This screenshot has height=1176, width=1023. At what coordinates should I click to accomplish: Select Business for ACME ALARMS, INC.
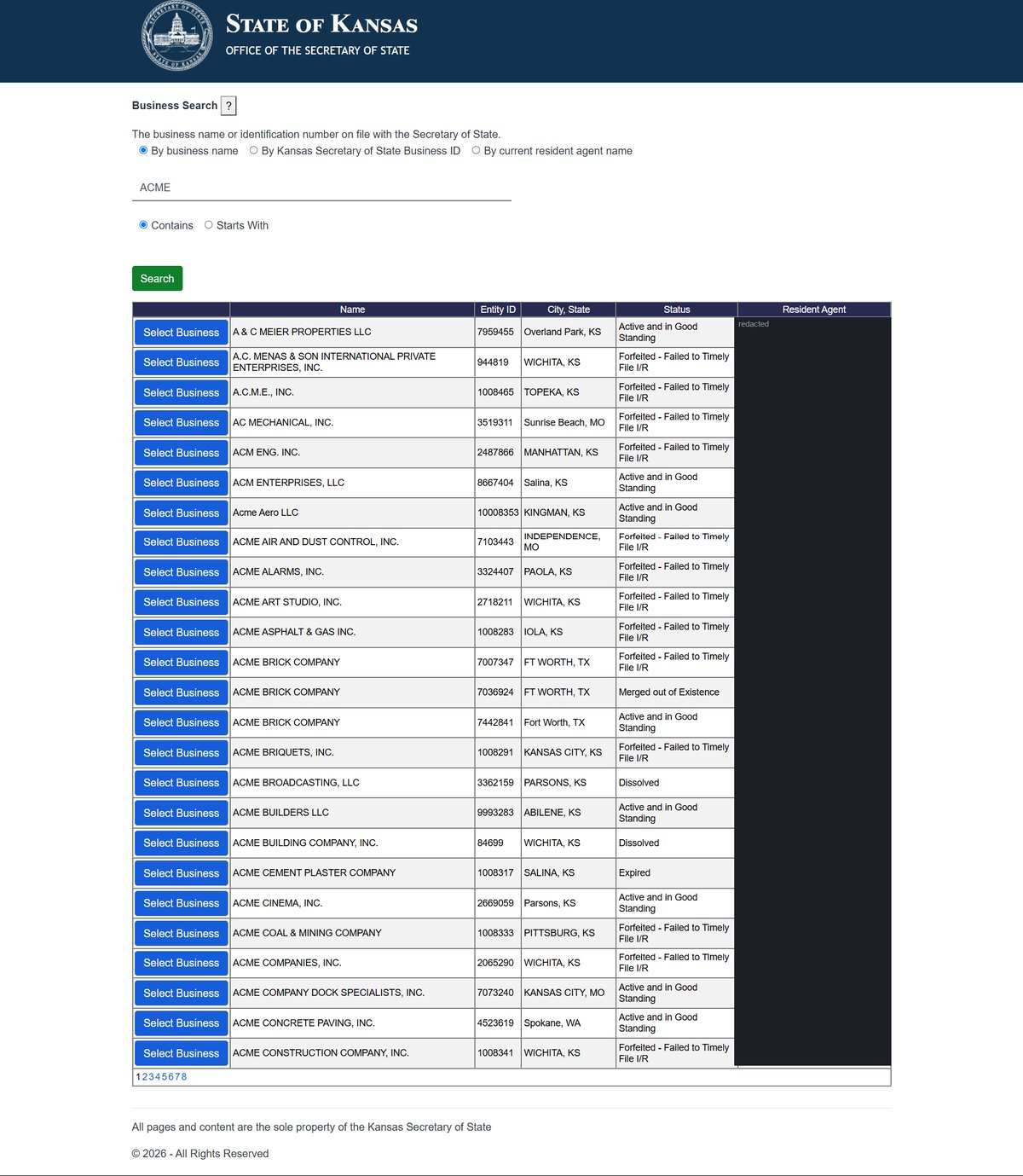(181, 572)
